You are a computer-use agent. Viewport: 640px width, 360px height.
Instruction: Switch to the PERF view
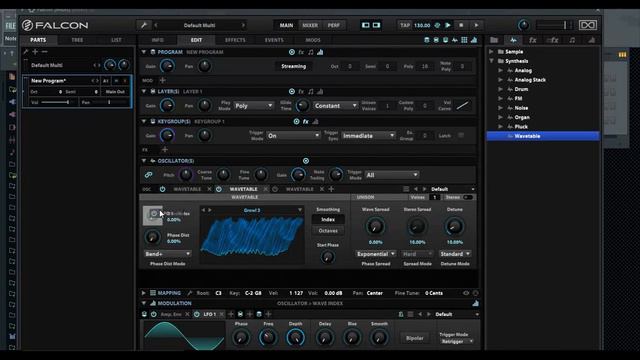(333, 25)
